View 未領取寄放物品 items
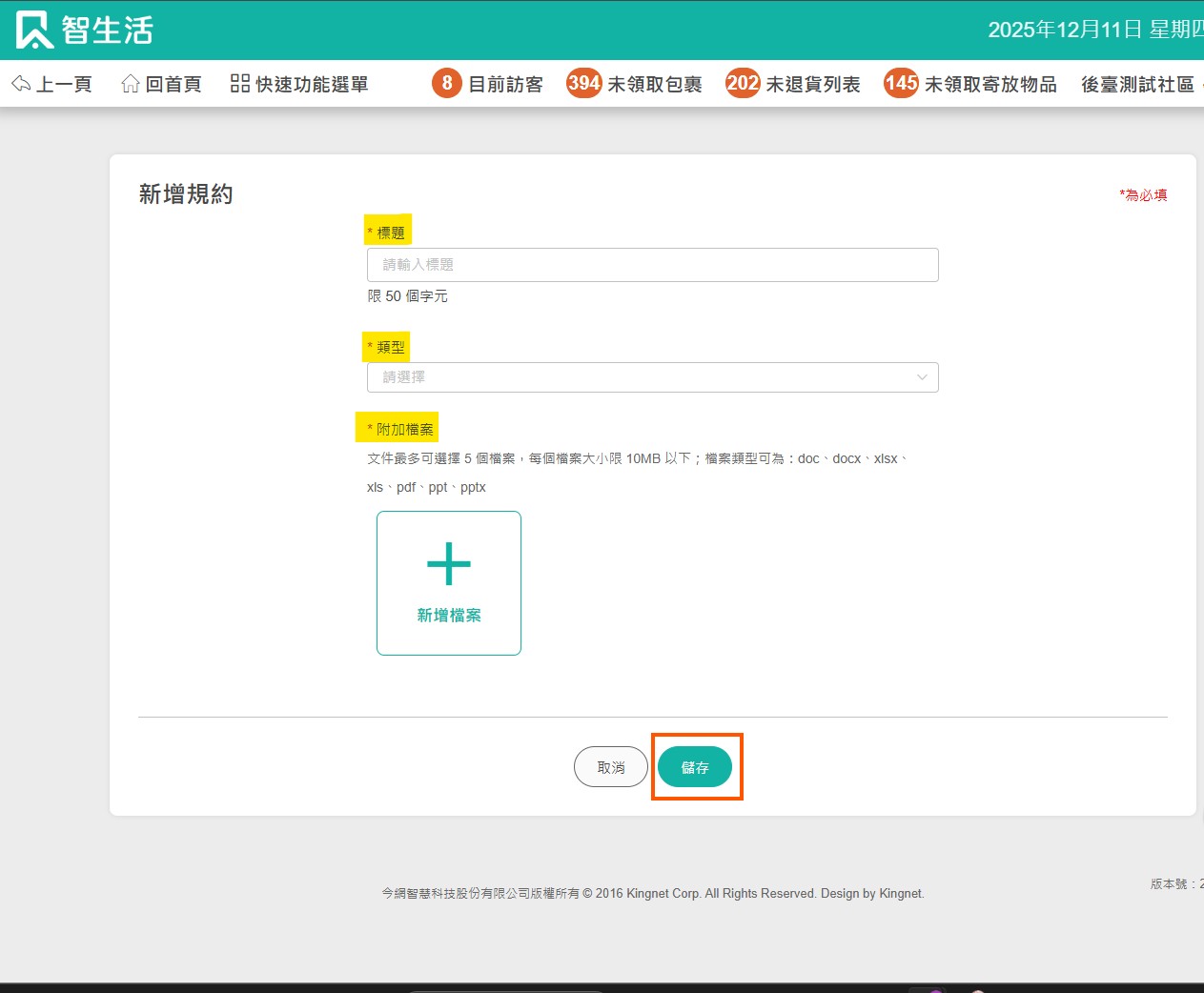This screenshot has height=993, width=1204. pos(990,85)
